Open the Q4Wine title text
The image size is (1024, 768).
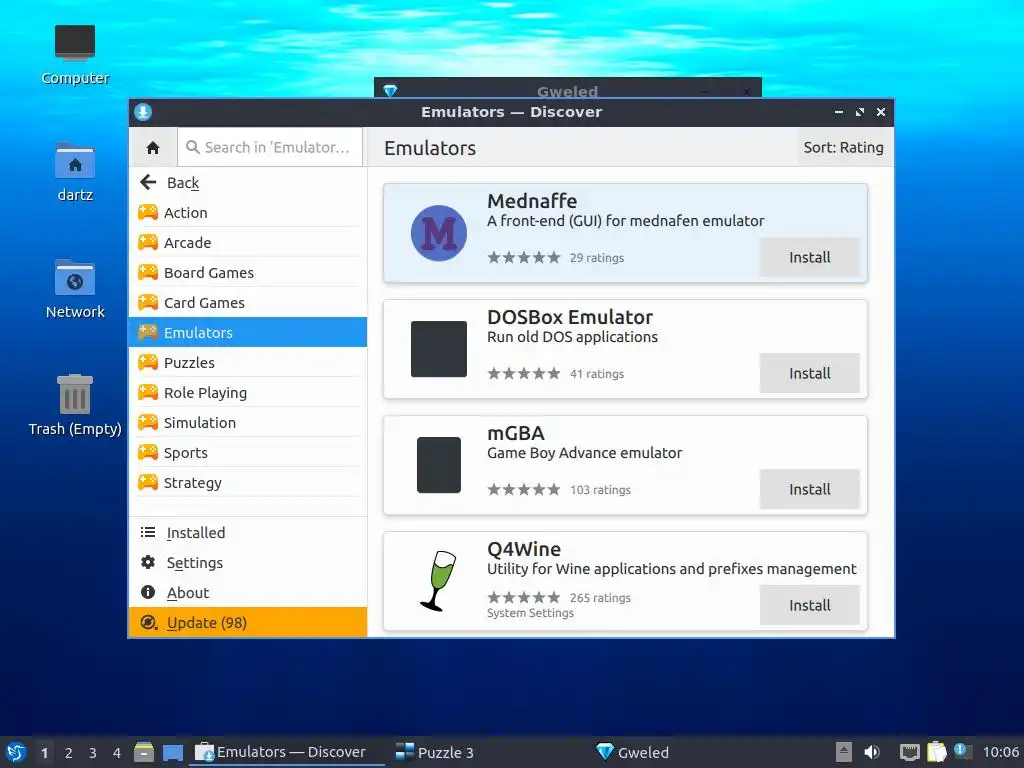tap(524, 549)
